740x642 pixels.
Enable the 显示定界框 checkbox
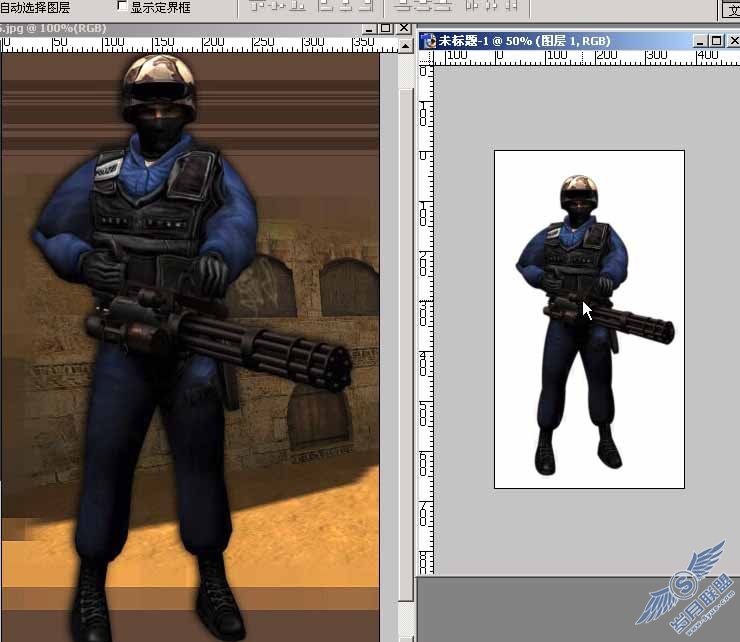coord(122,6)
